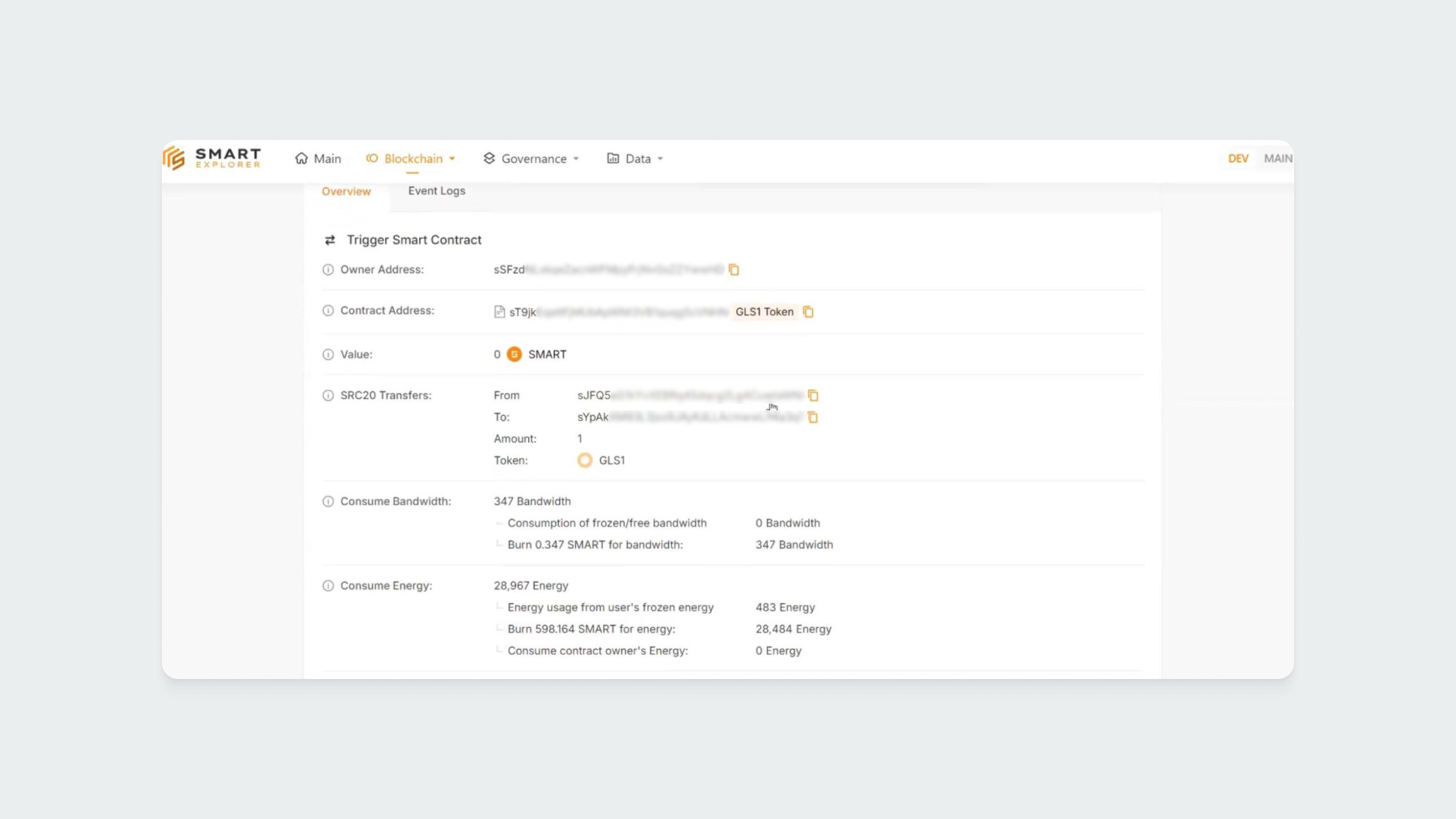
Task: Switch network to DEV
Action: pos(1238,159)
